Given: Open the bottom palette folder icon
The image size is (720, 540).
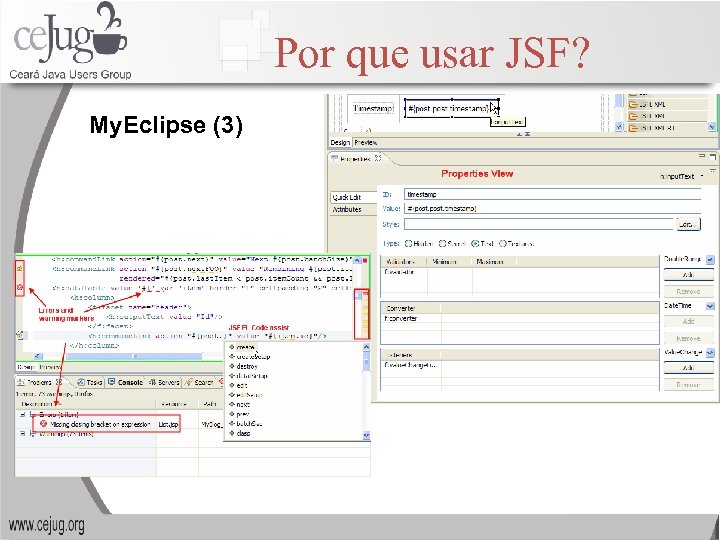Looking at the screenshot, I should click(633, 128).
